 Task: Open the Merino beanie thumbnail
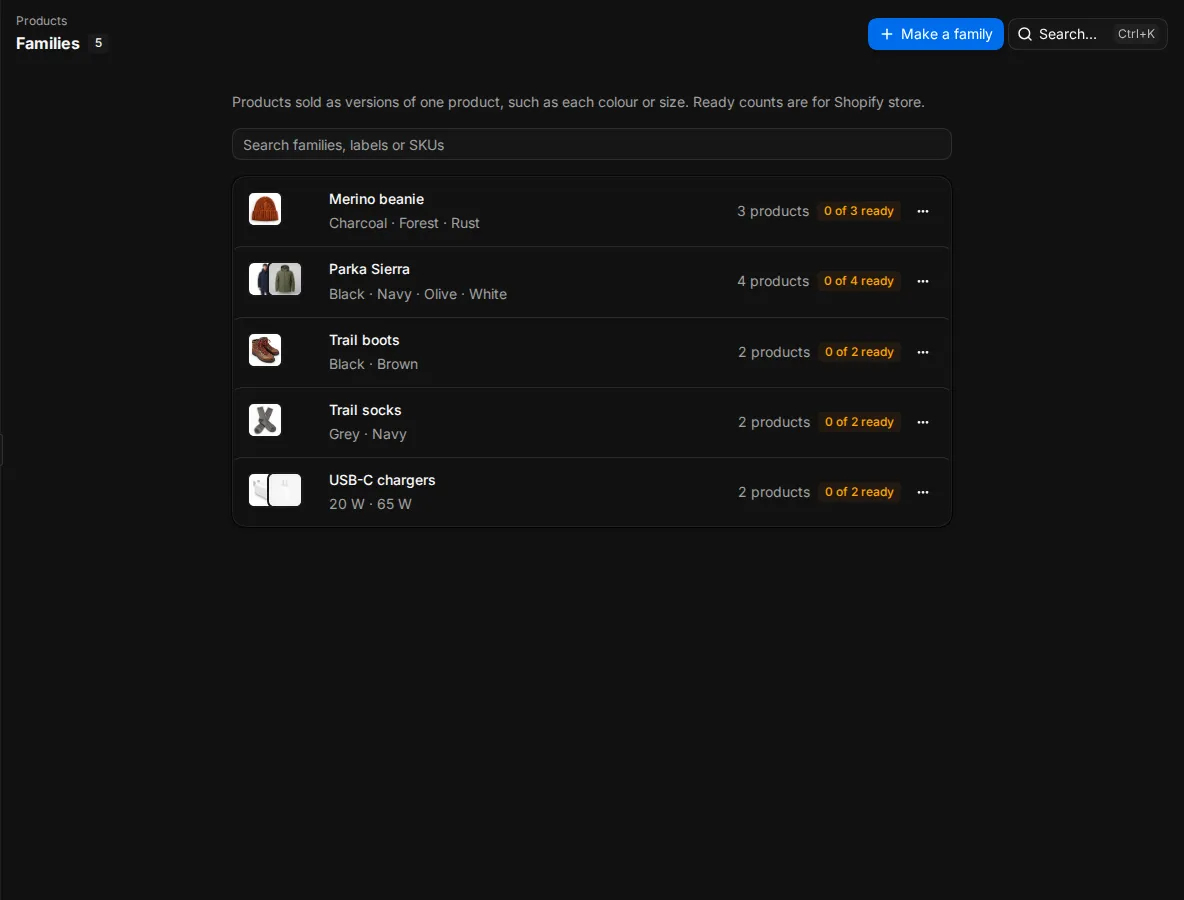(265, 209)
